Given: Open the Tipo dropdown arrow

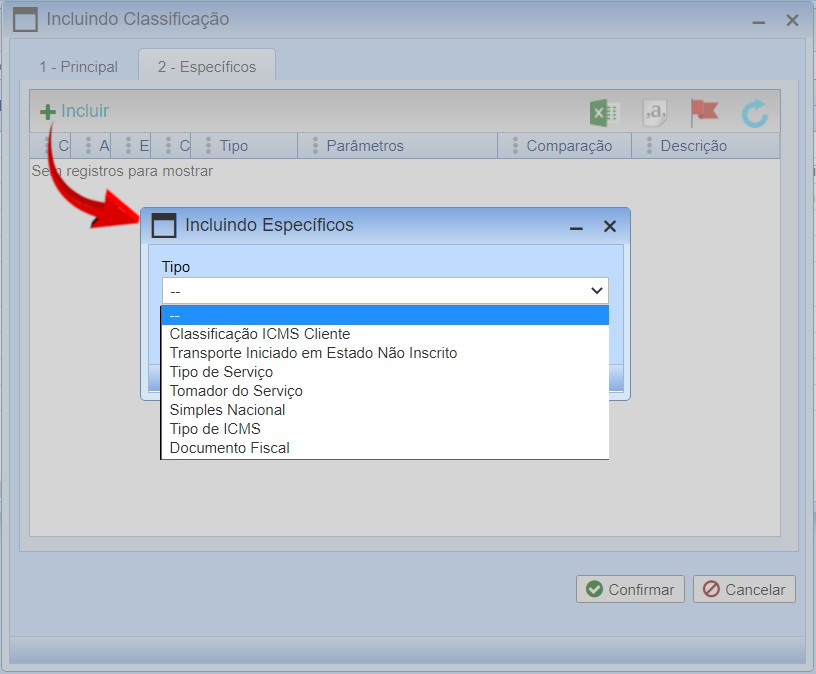Looking at the screenshot, I should 597,291.
